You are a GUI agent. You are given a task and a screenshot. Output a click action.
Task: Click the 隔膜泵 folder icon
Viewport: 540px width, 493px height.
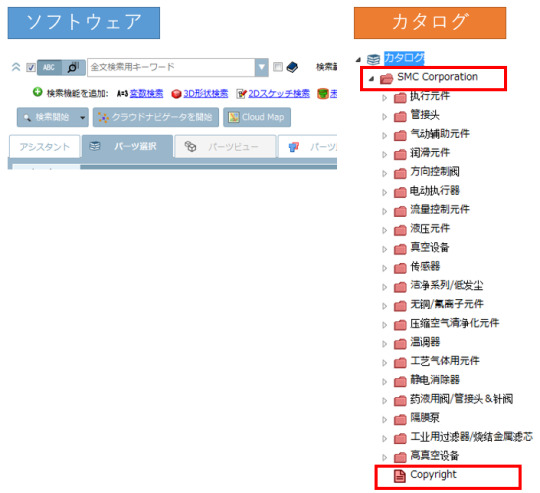click(x=400, y=420)
